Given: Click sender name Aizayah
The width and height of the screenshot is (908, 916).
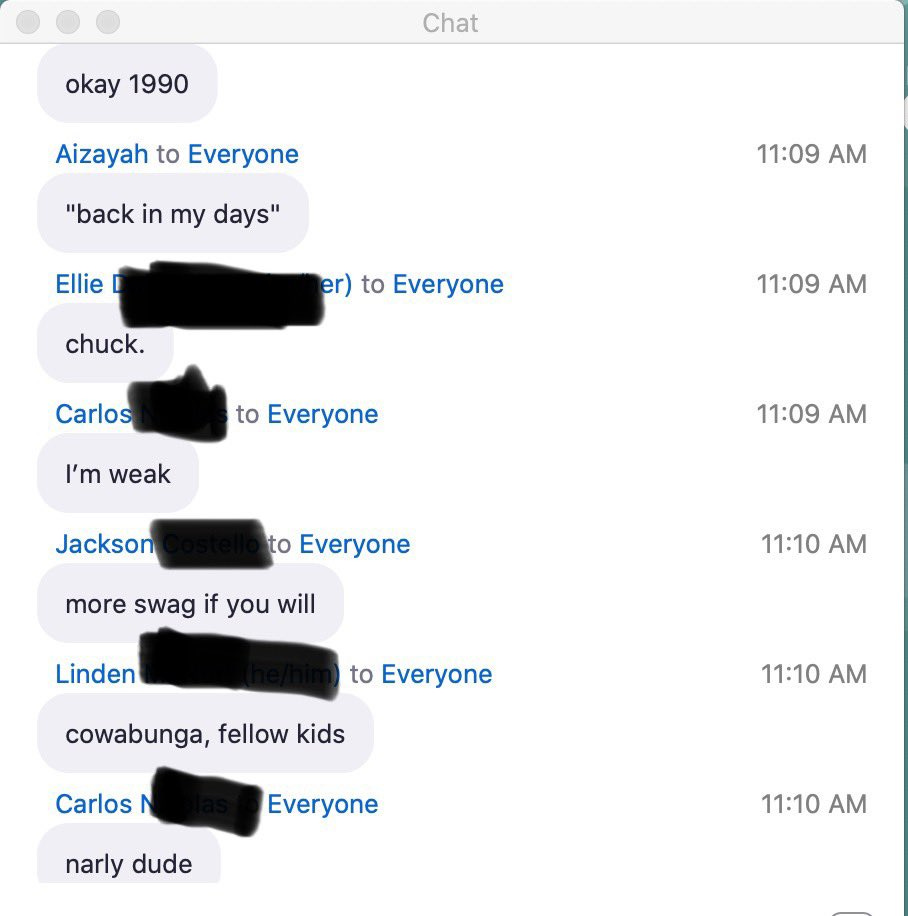Looking at the screenshot, I should point(102,154).
